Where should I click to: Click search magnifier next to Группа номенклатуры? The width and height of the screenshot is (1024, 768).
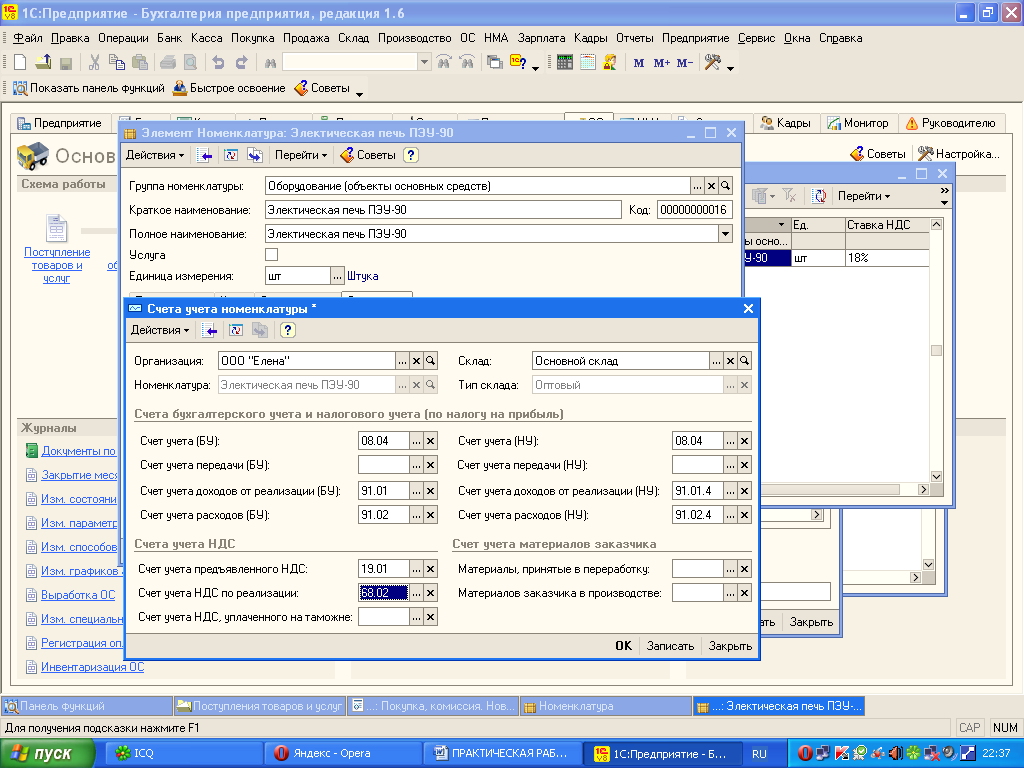coord(725,186)
